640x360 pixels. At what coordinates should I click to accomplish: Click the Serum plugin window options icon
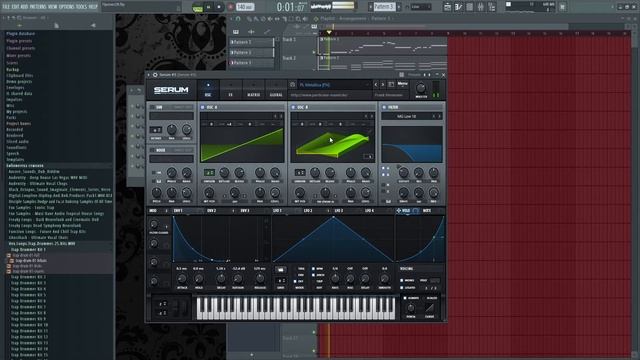tap(155, 75)
